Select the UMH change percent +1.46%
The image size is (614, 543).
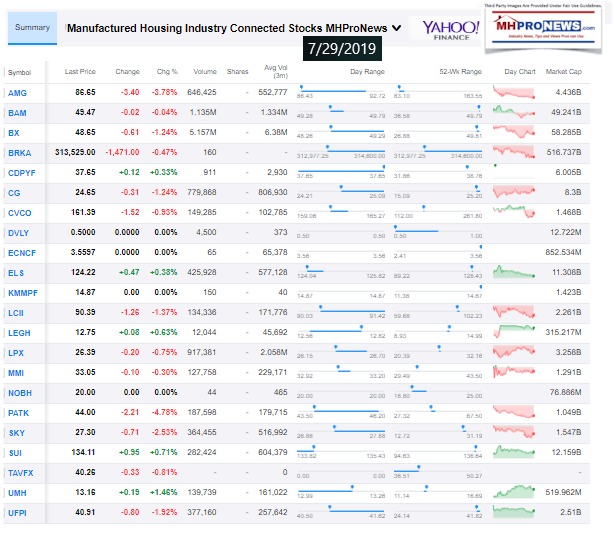coord(164,492)
